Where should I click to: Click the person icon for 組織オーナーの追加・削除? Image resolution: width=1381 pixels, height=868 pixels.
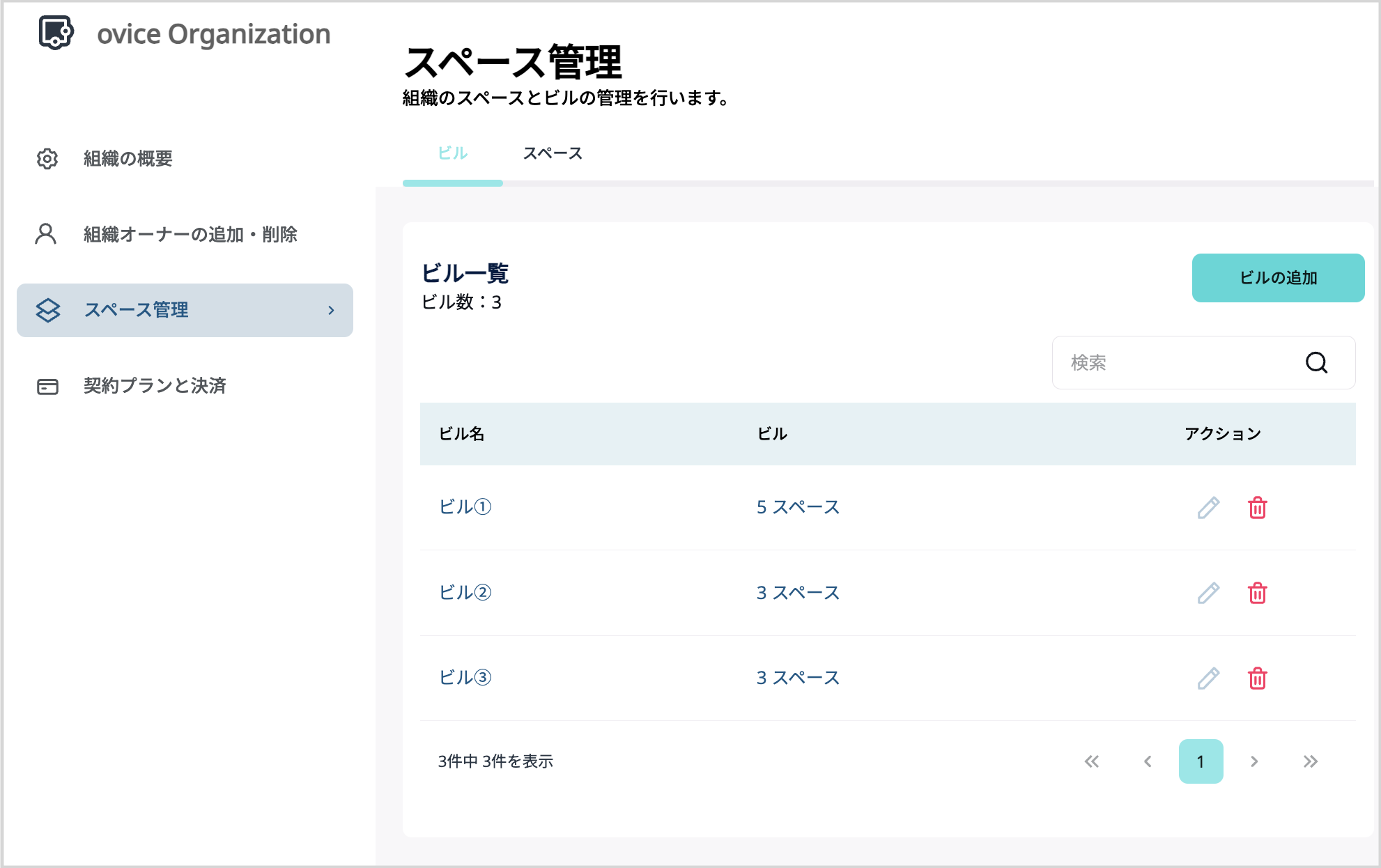pos(46,234)
